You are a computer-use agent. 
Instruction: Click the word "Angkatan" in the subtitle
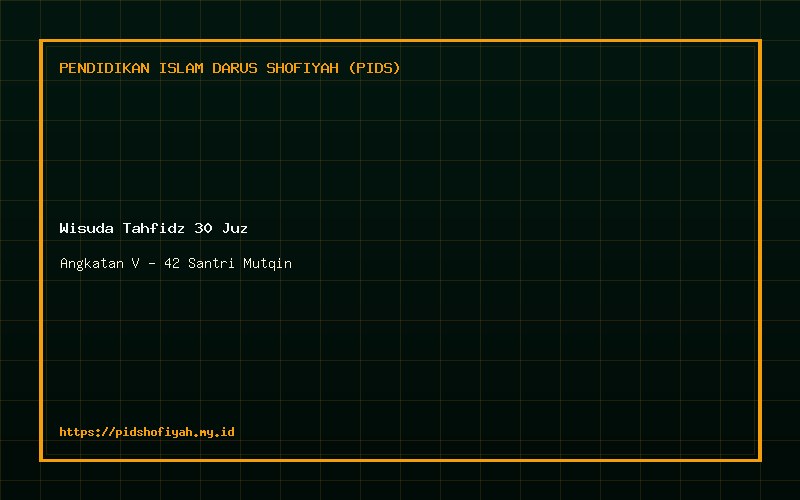click(x=92, y=264)
